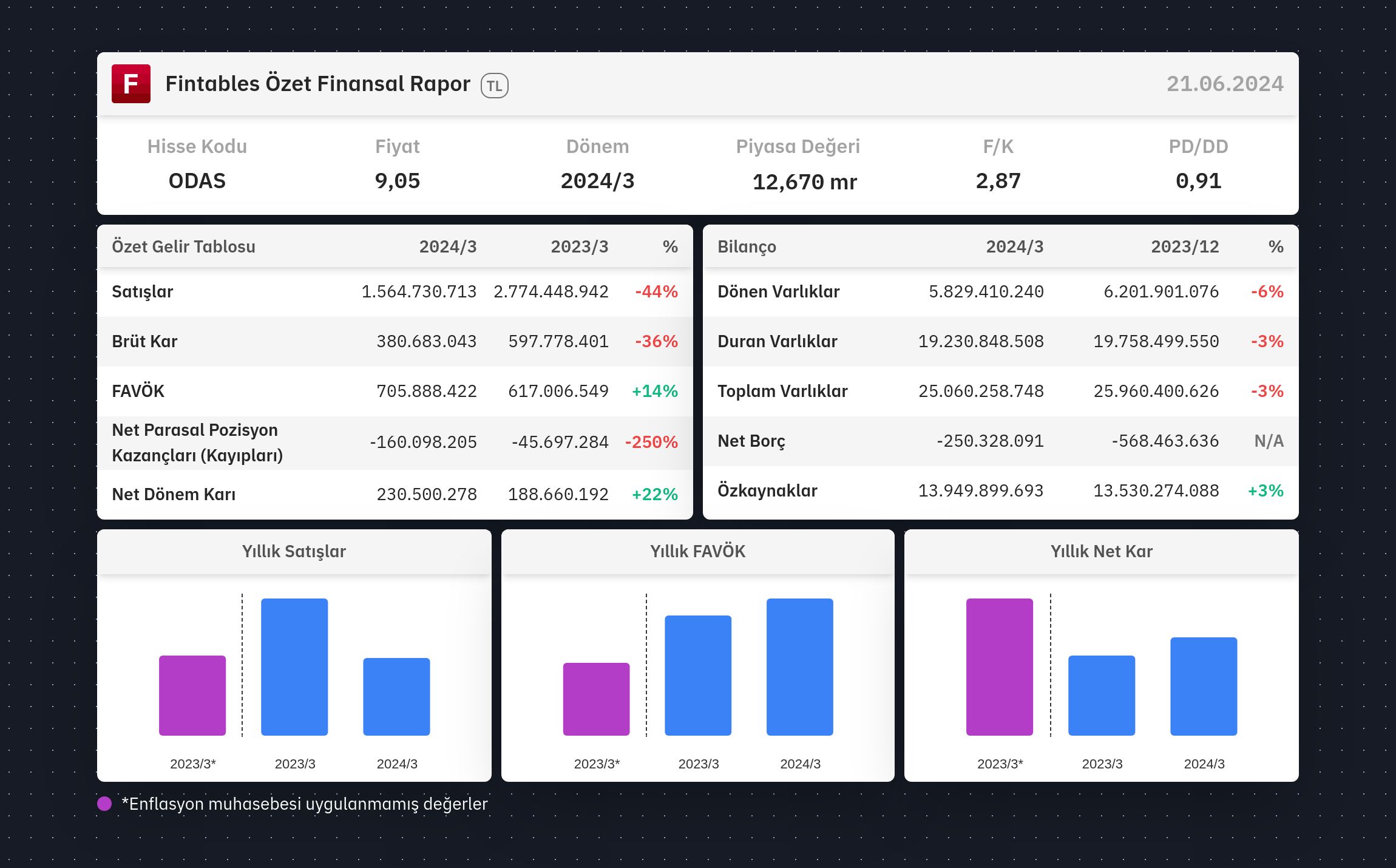The height and width of the screenshot is (868, 1396).
Task: Click Net Parasal Pozisyon change -250%
Action: coord(652,442)
